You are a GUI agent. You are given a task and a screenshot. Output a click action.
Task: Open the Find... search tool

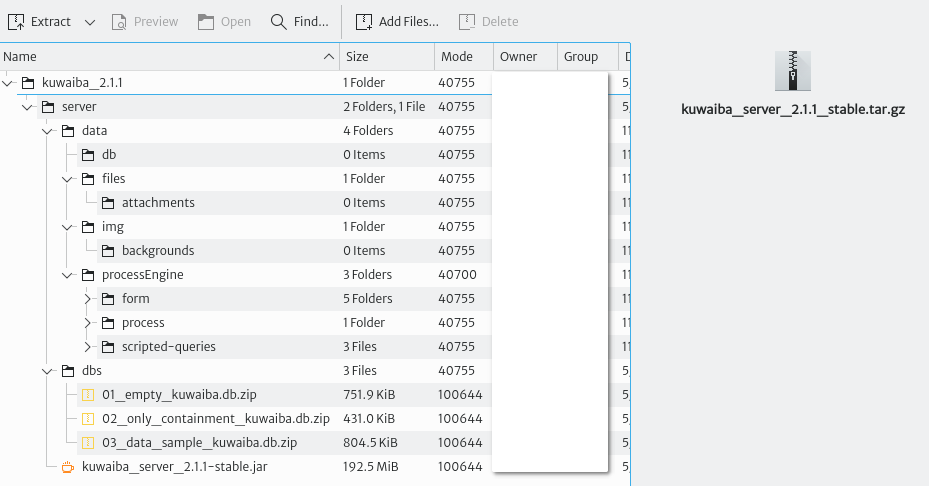point(299,22)
